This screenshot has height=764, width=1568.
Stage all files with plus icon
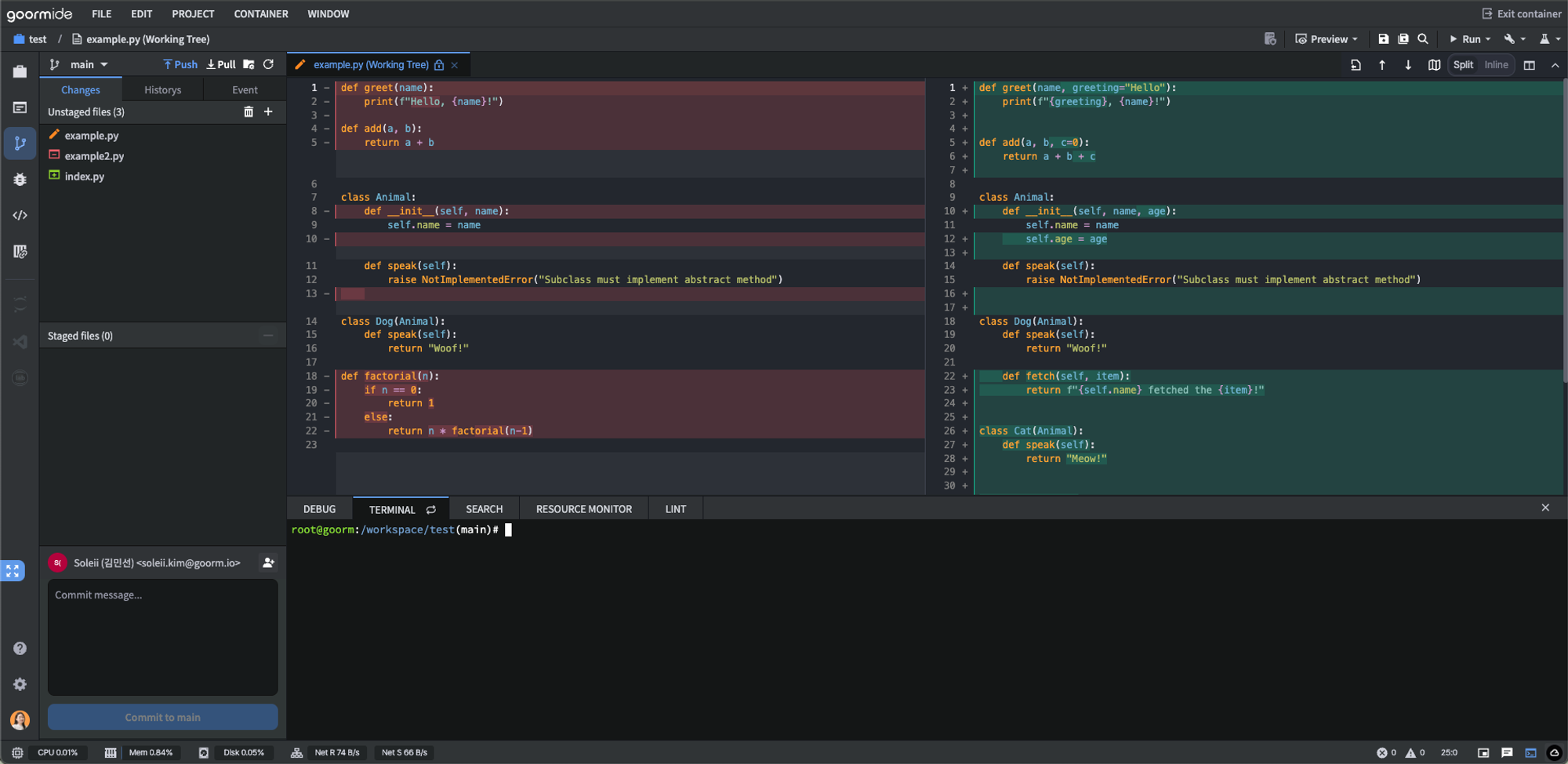coord(268,112)
